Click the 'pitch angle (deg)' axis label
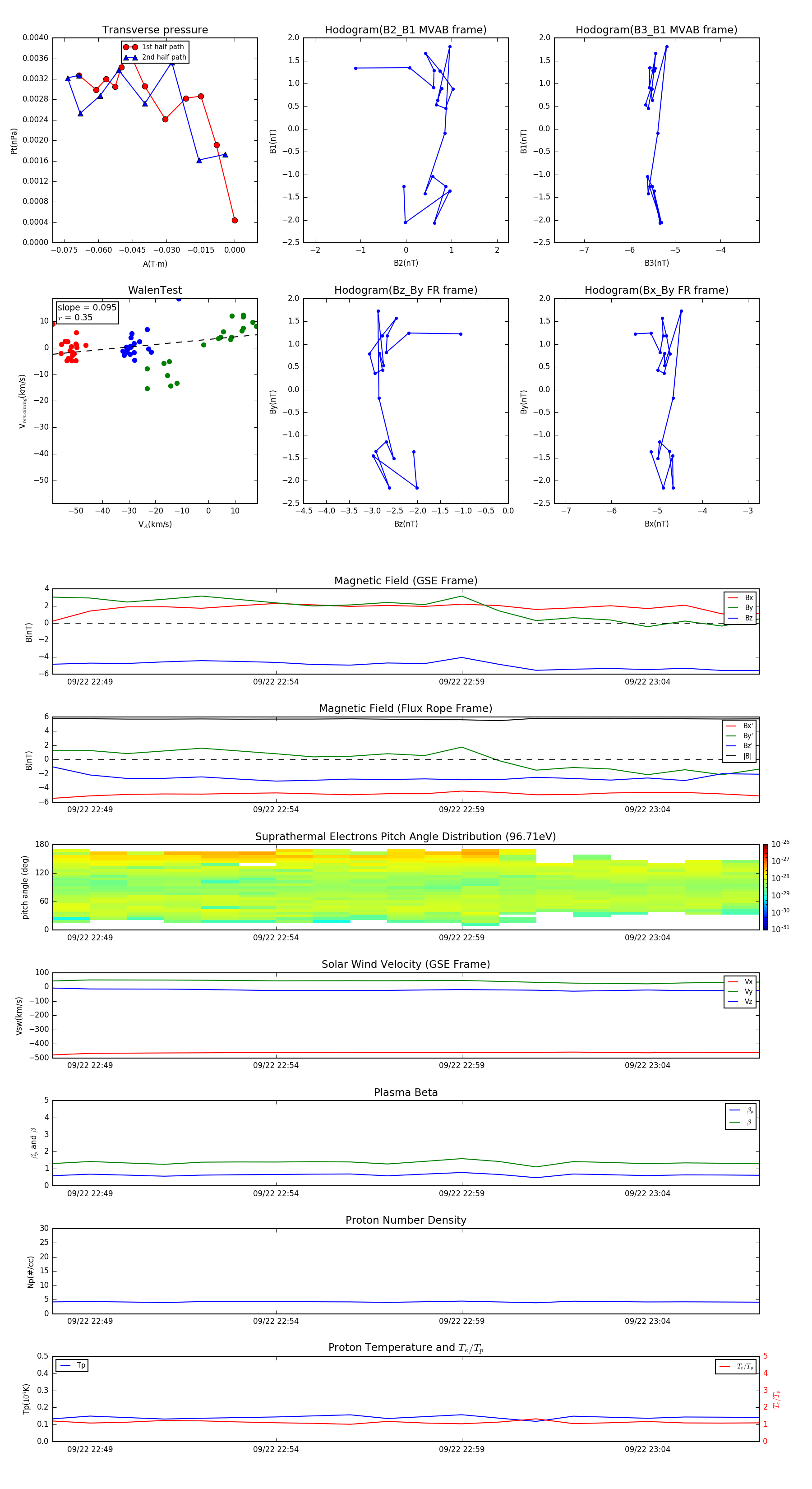 [x=25, y=887]
